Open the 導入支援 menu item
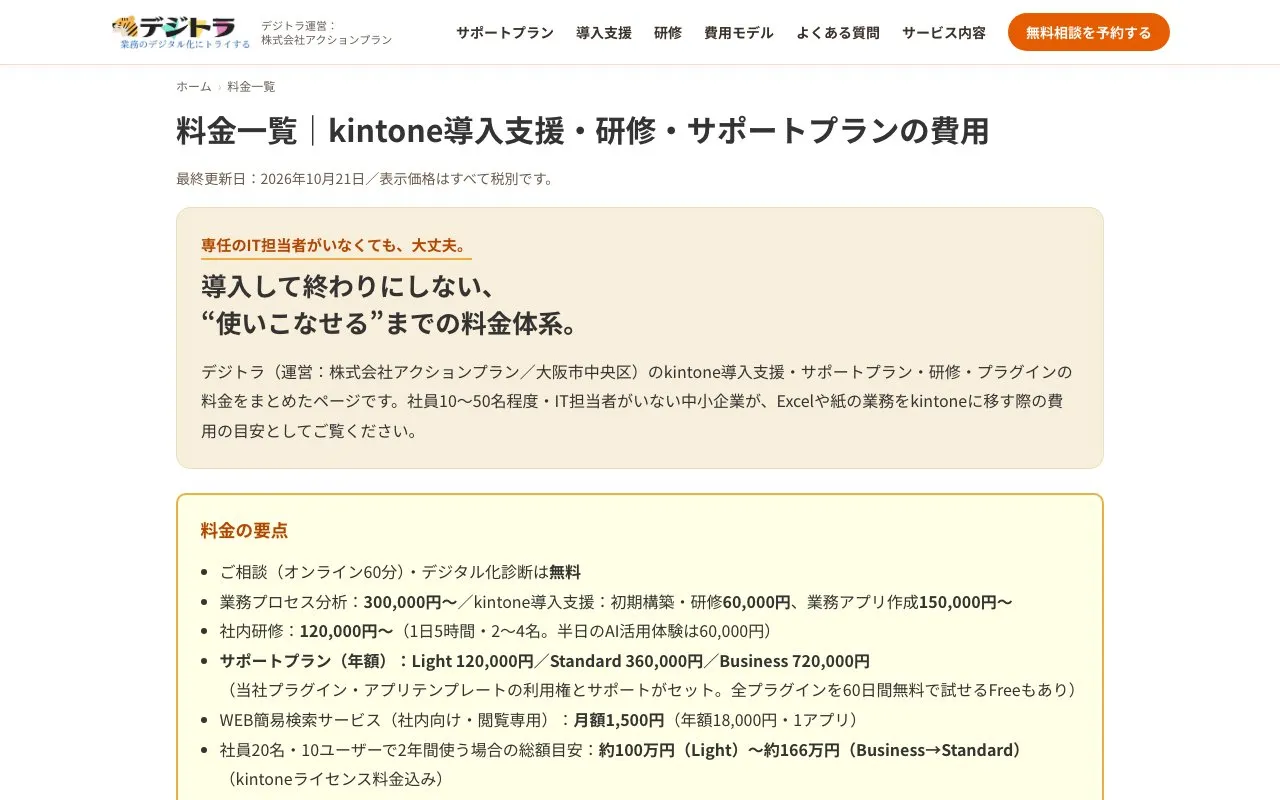The height and width of the screenshot is (800, 1280). (x=604, y=32)
